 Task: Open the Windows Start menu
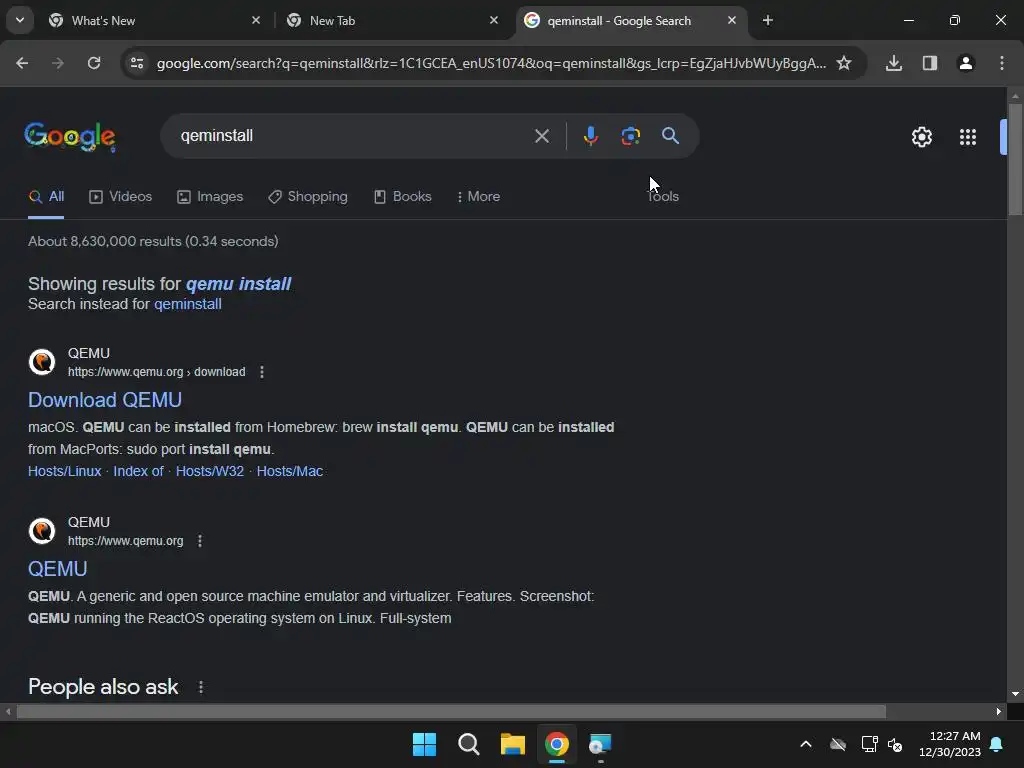[424, 744]
